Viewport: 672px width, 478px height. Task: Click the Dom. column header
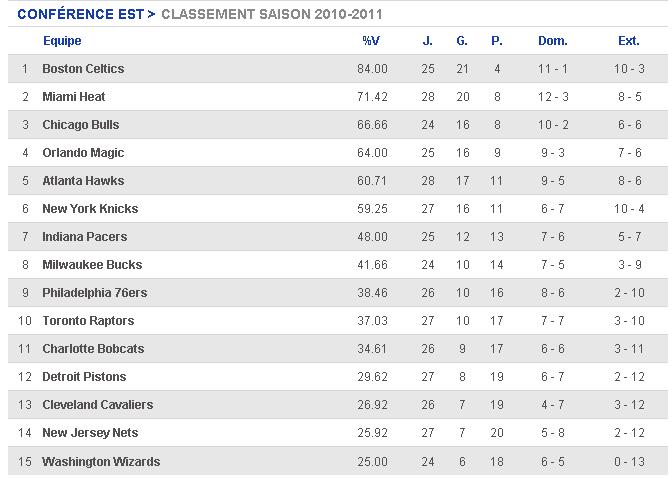click(552, 41)
